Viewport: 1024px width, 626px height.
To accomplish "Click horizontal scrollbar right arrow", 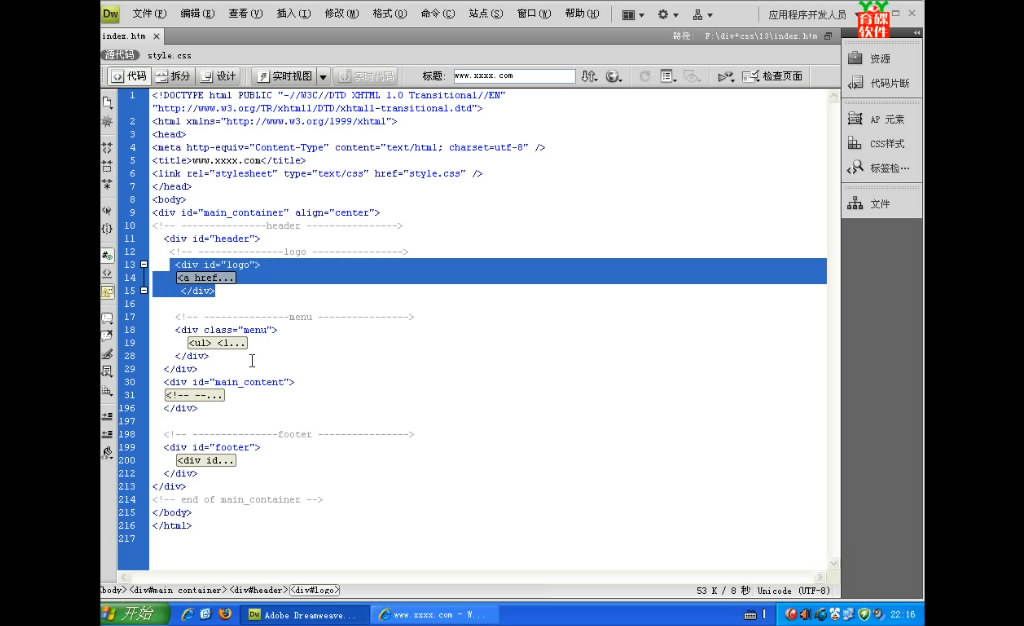I will coord(820,578).
